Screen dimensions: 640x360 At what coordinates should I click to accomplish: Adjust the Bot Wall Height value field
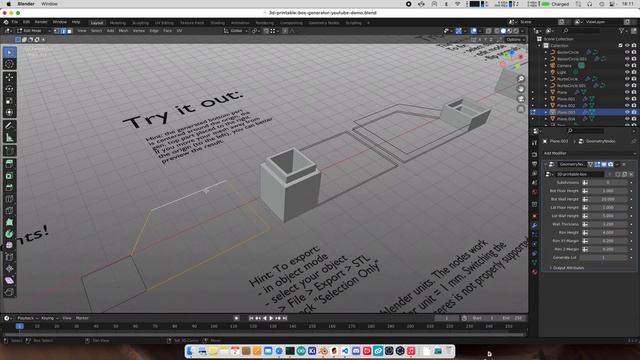click(x=608, y=199)
